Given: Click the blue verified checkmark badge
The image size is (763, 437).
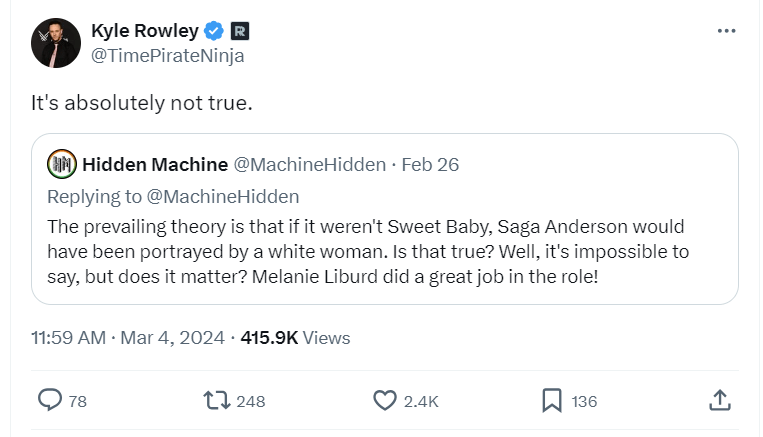Looking at the screenshot, I should (213, 31).
